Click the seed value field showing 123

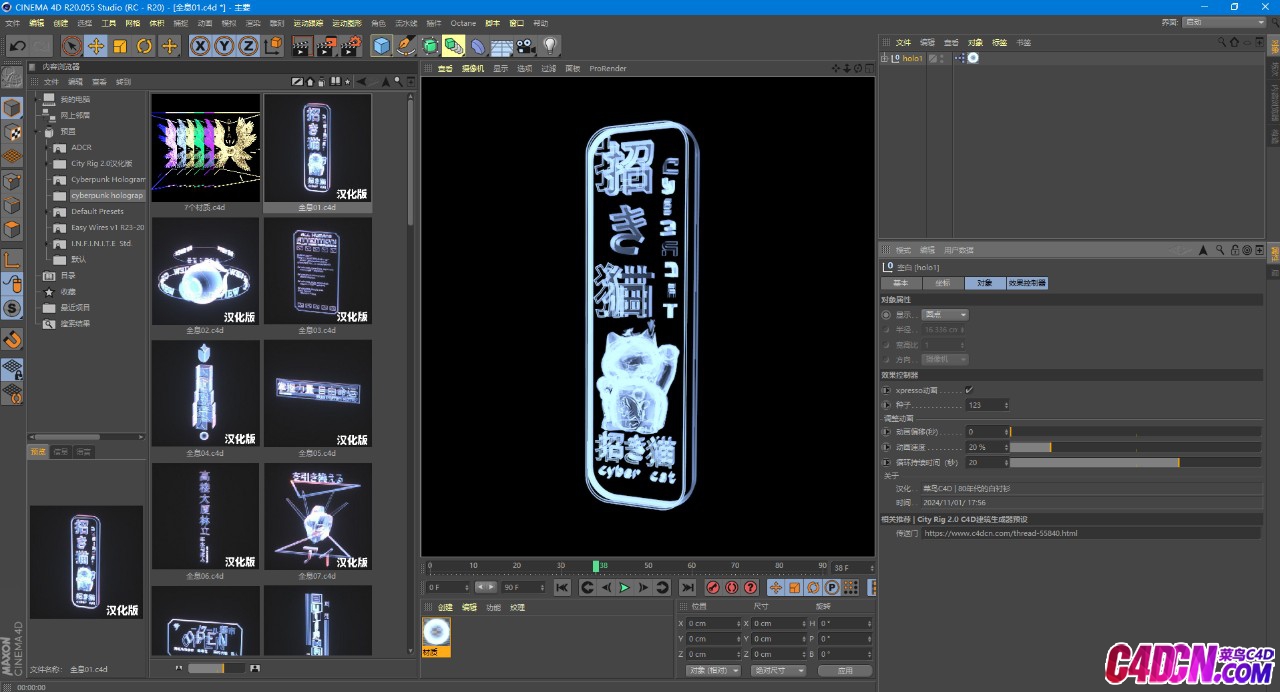(987, 405)
